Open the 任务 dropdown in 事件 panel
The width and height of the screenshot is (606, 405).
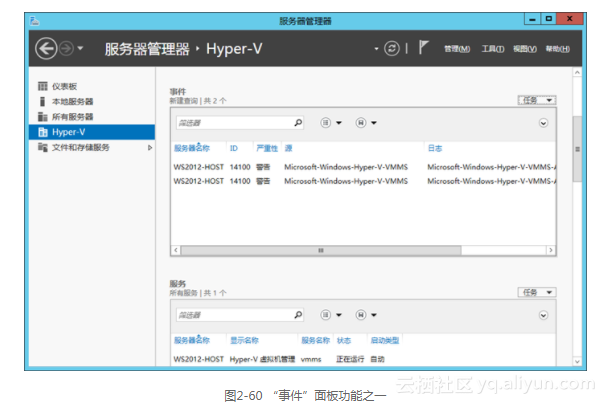[x=537, y=100]
